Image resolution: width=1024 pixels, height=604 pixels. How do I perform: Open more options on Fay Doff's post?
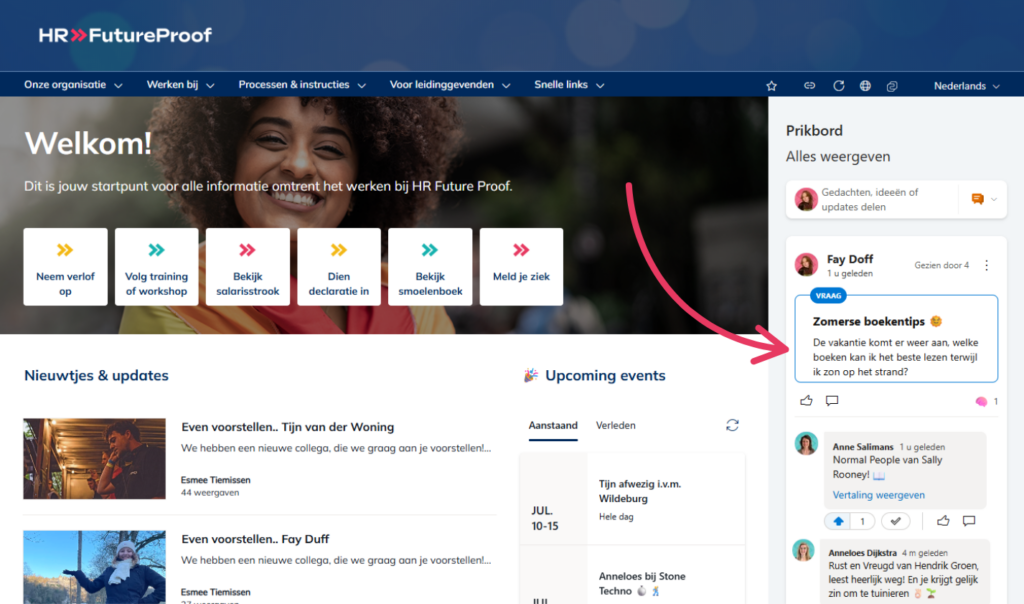[987, 265]
